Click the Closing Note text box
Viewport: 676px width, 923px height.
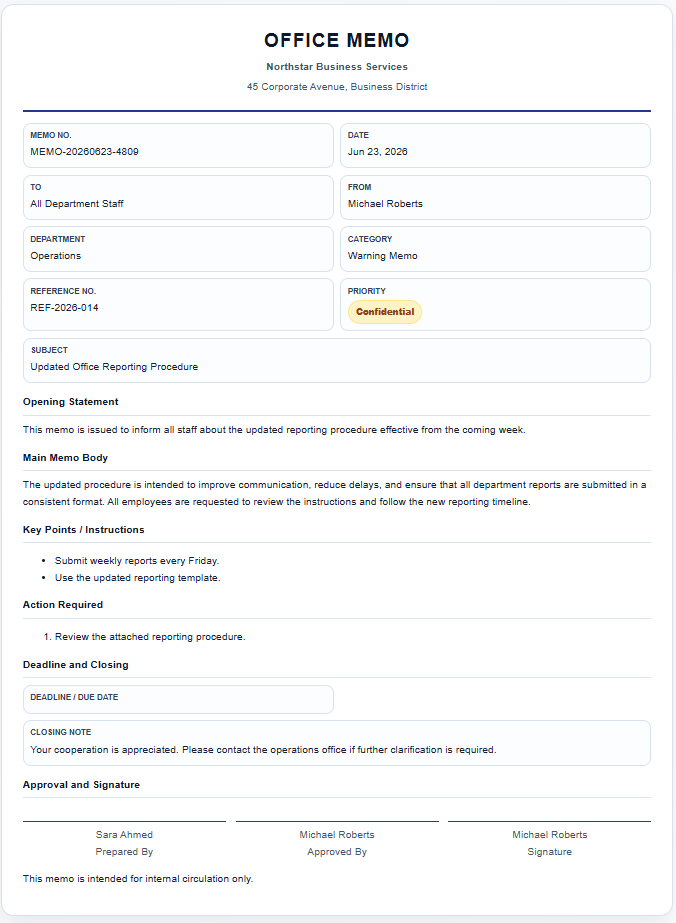point(337,743)
